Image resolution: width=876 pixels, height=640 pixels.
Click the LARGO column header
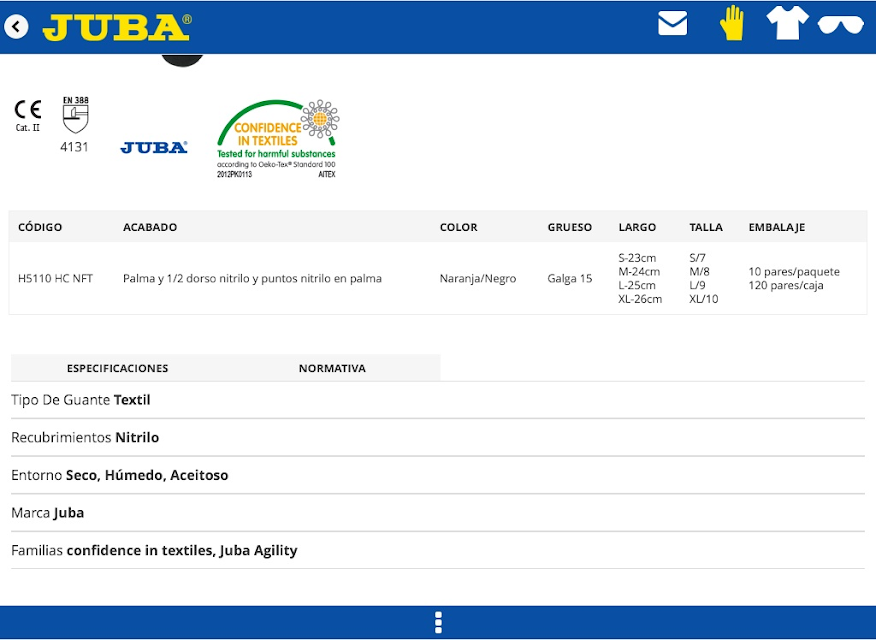coord(637,227)
